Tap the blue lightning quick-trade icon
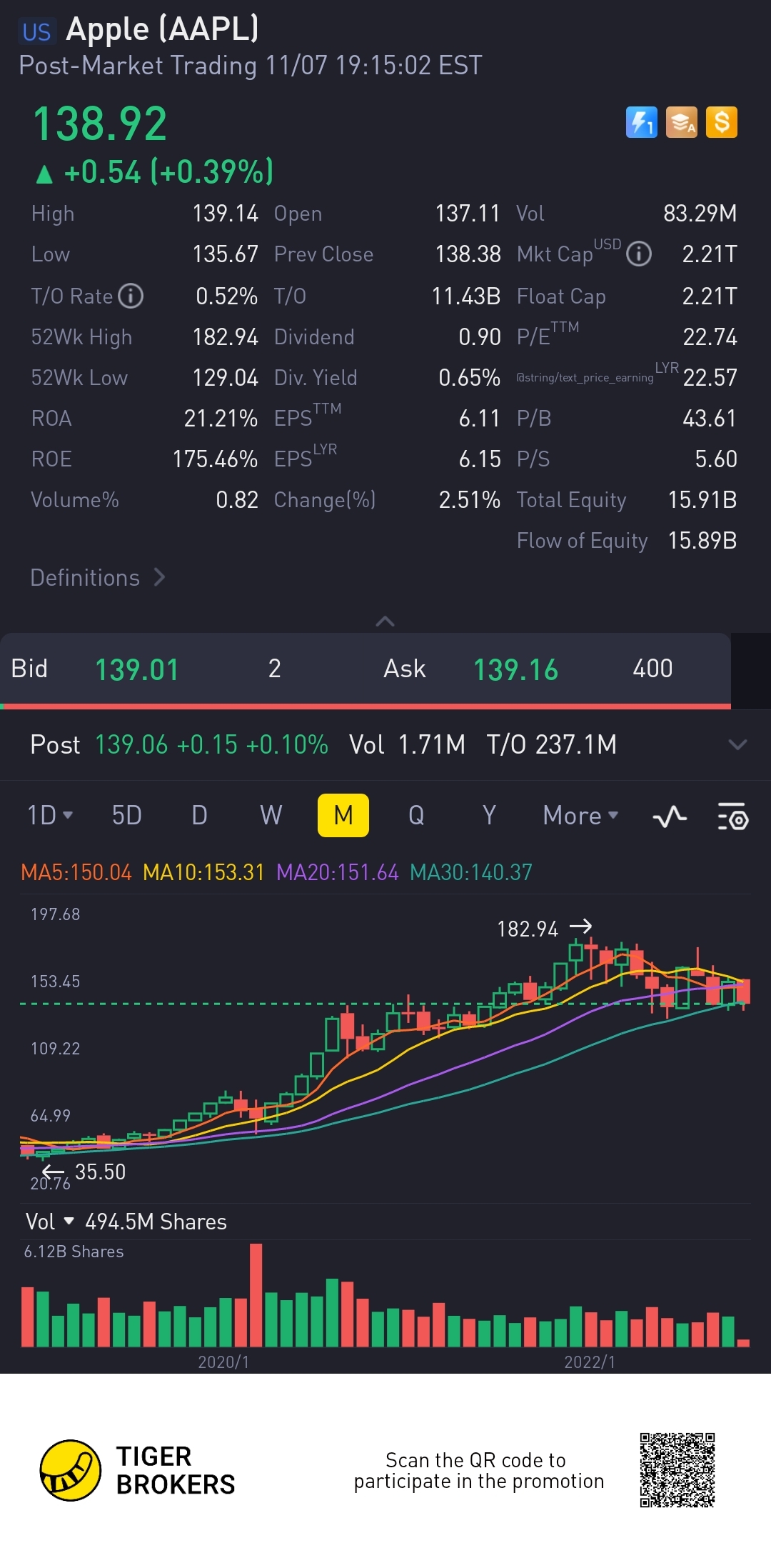This screenshot has height=1568, width=771. [641, 122]
